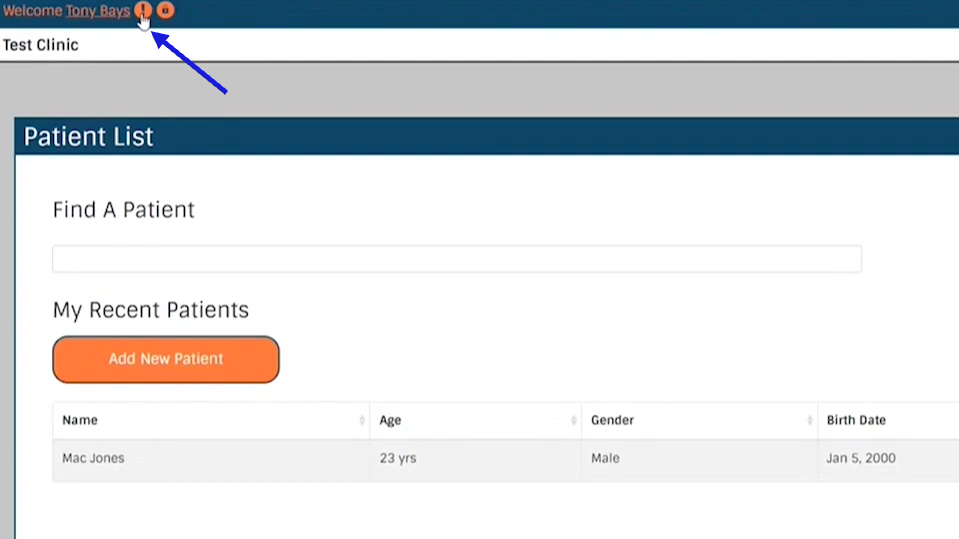The height and width of the screenshot is (539, 959).
Task: Open the Tony Bays profile link
Action: (x=98, y=11)
